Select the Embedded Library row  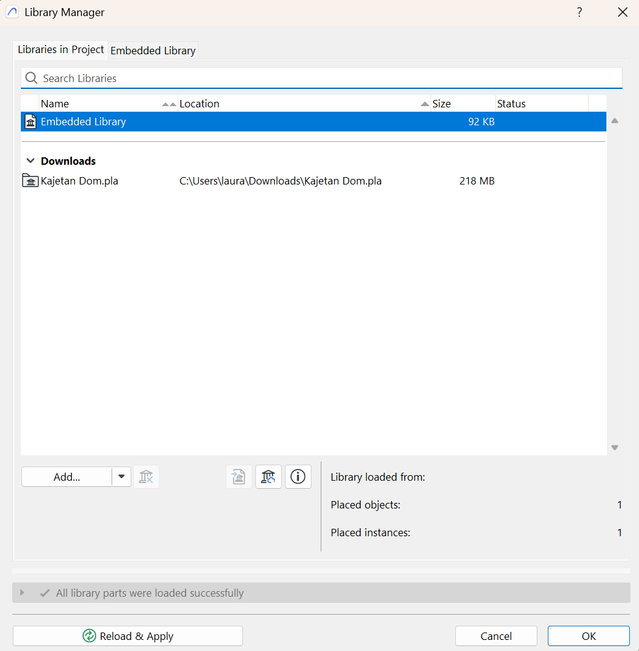coord(313,122)
